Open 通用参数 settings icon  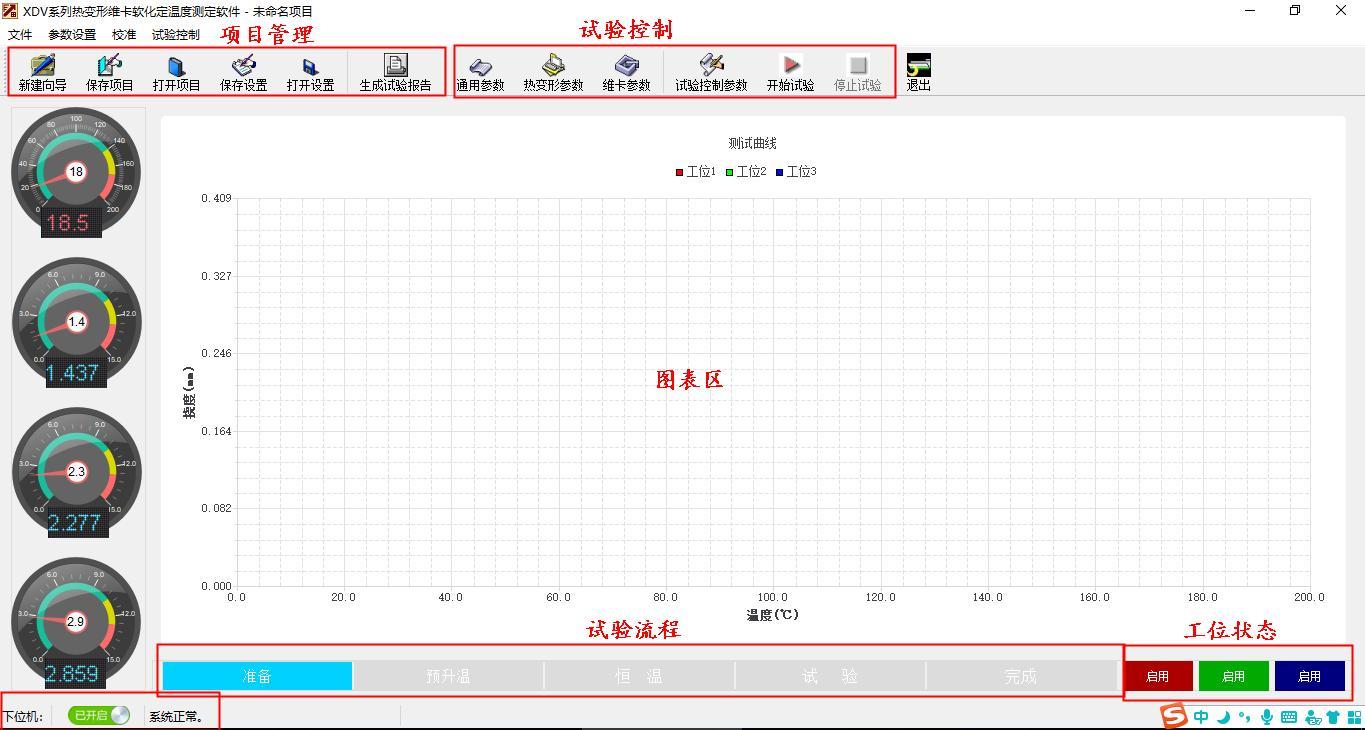coord(480,73)
